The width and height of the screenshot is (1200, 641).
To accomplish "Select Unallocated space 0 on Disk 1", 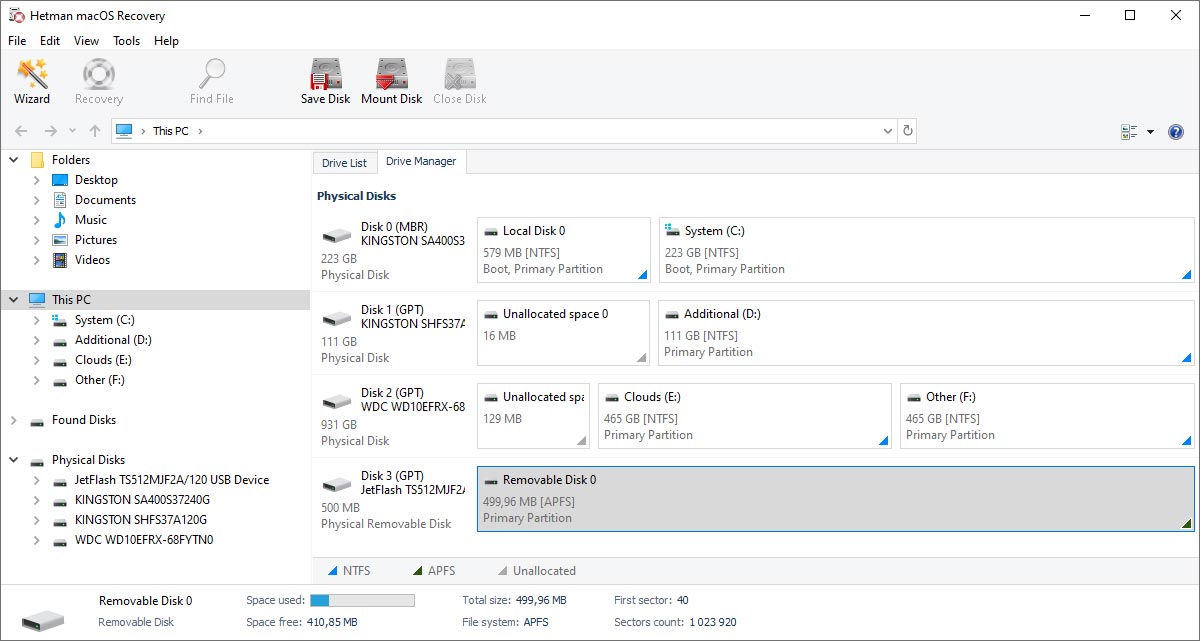I will click(564, 333).
